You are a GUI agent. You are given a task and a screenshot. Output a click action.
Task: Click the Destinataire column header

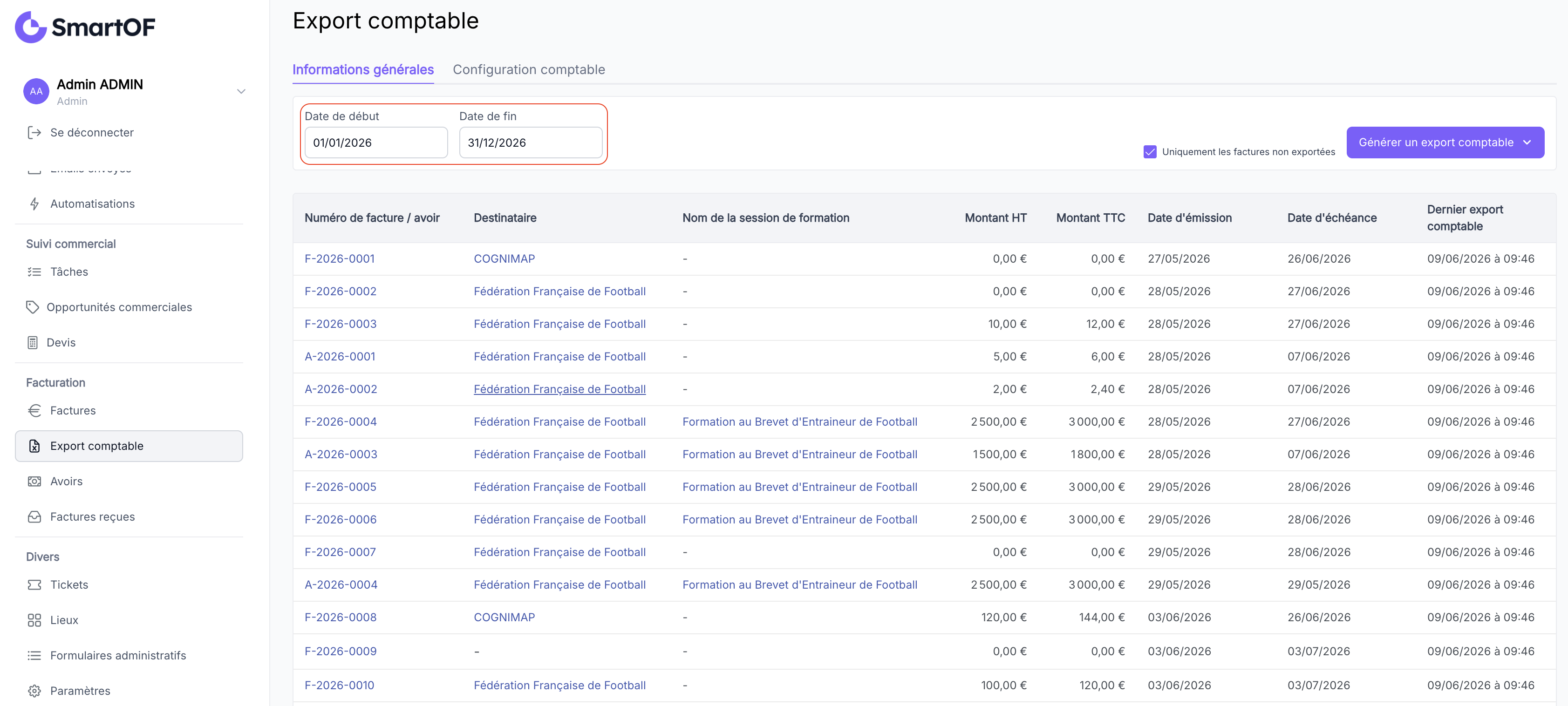point(504,218)
